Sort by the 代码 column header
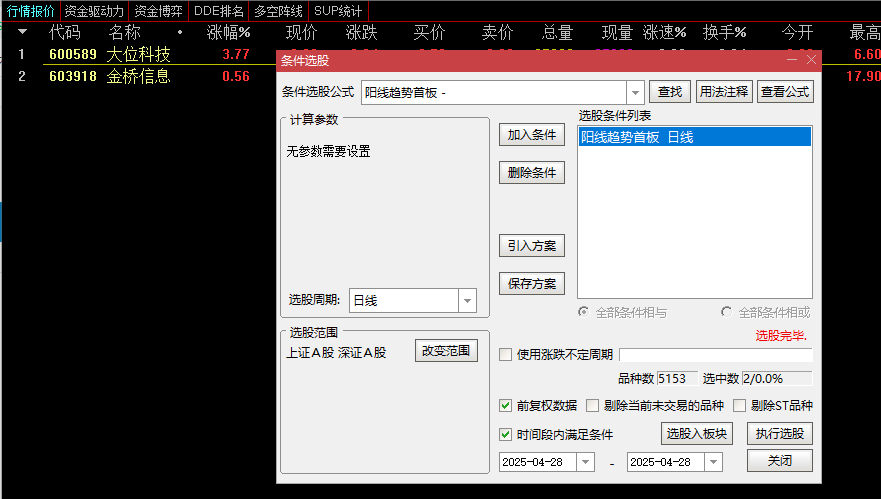 [x=65, y=33]
